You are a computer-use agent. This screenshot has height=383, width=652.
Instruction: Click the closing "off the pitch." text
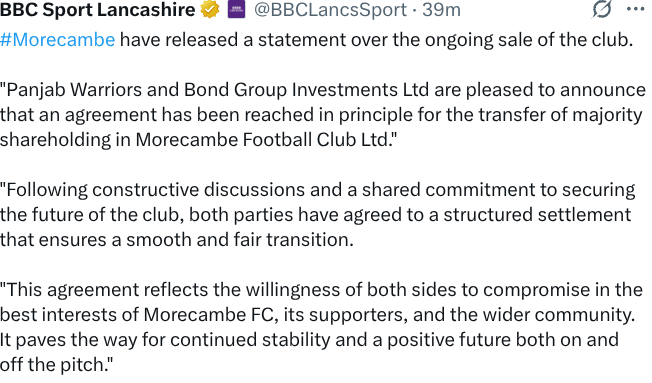pyautogui.click(x=57, y=365)
